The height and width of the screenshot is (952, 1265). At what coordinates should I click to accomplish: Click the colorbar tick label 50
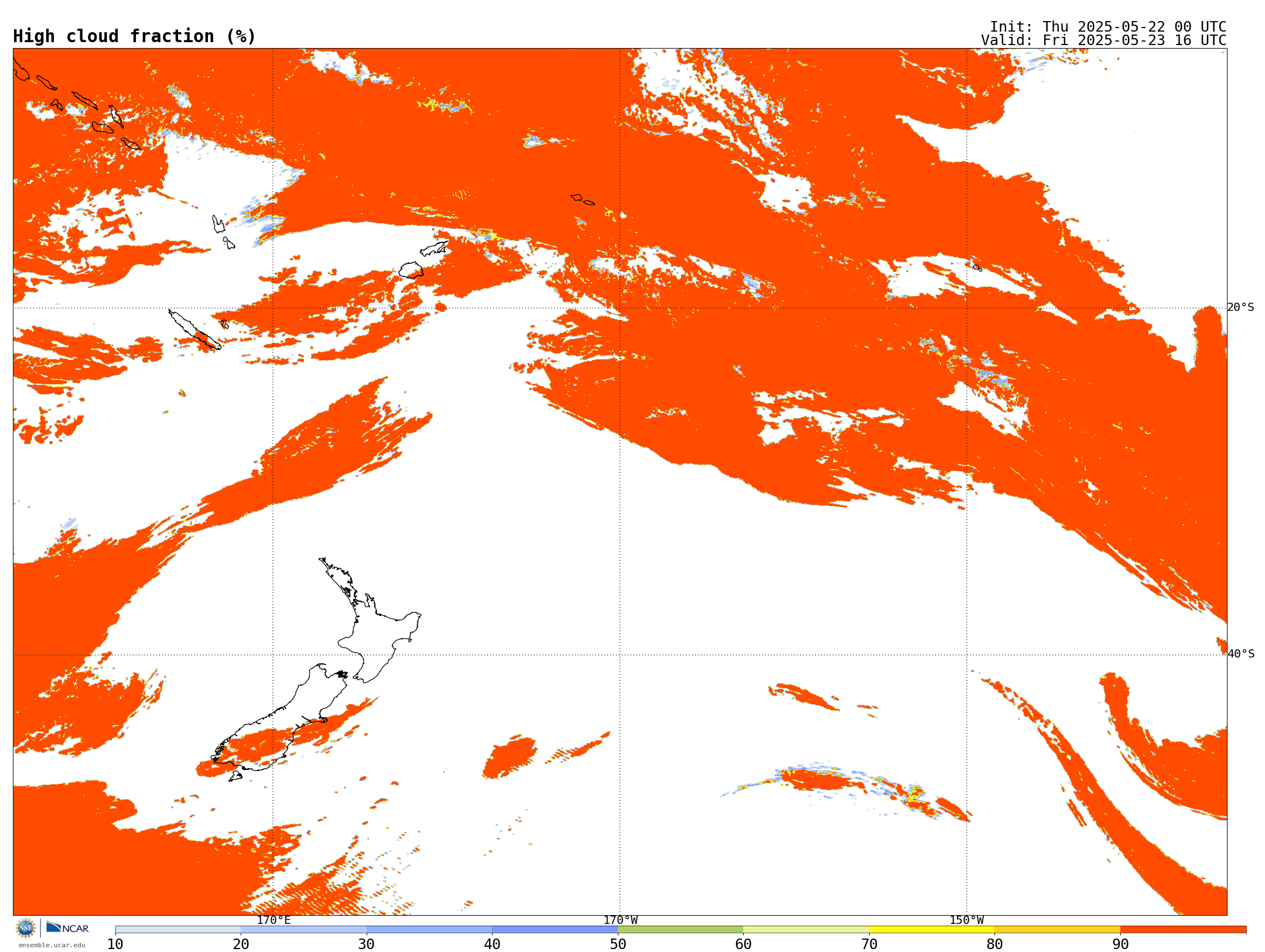(x=618, y=944)
